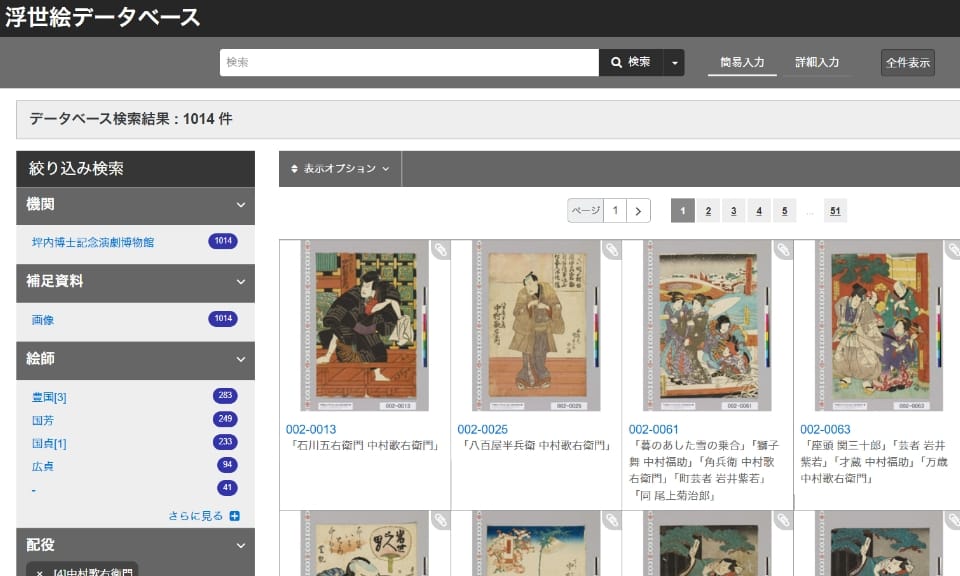This screenshot has width=960, height=576.
Task: Click the さらに見る plus icon
Action: tap(234, 516)
